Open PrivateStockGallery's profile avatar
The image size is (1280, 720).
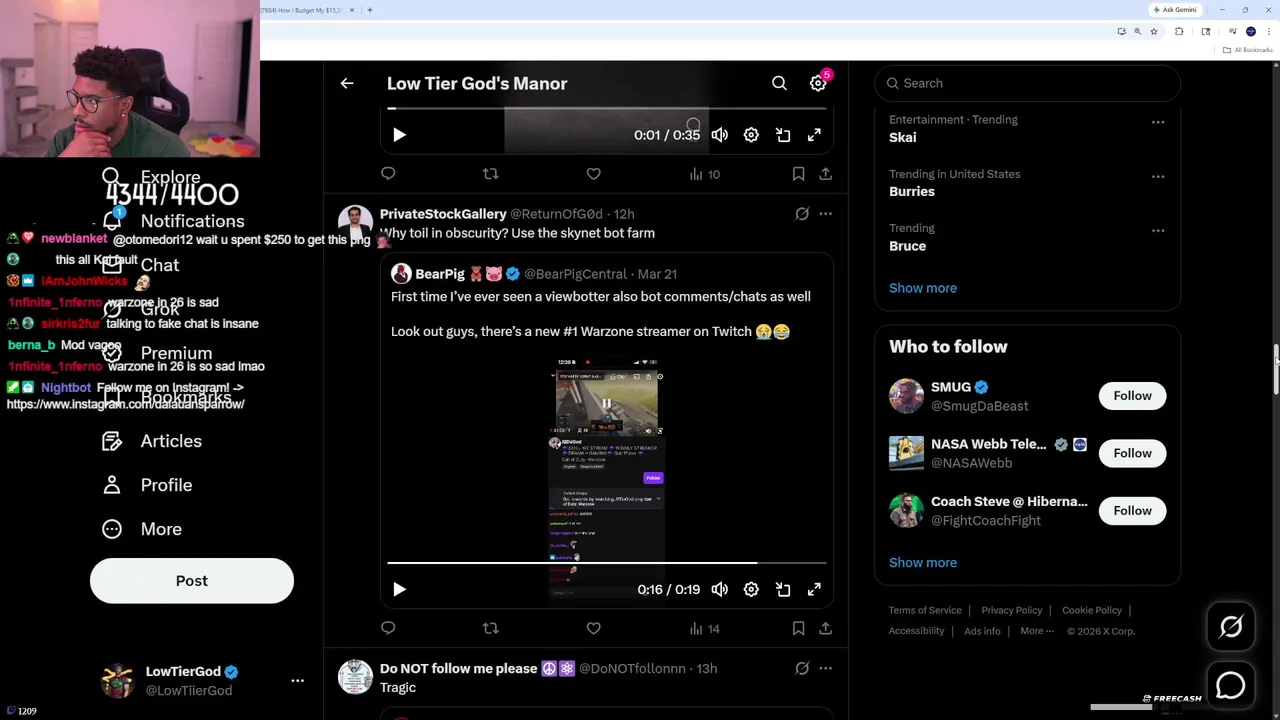[355, 222]
